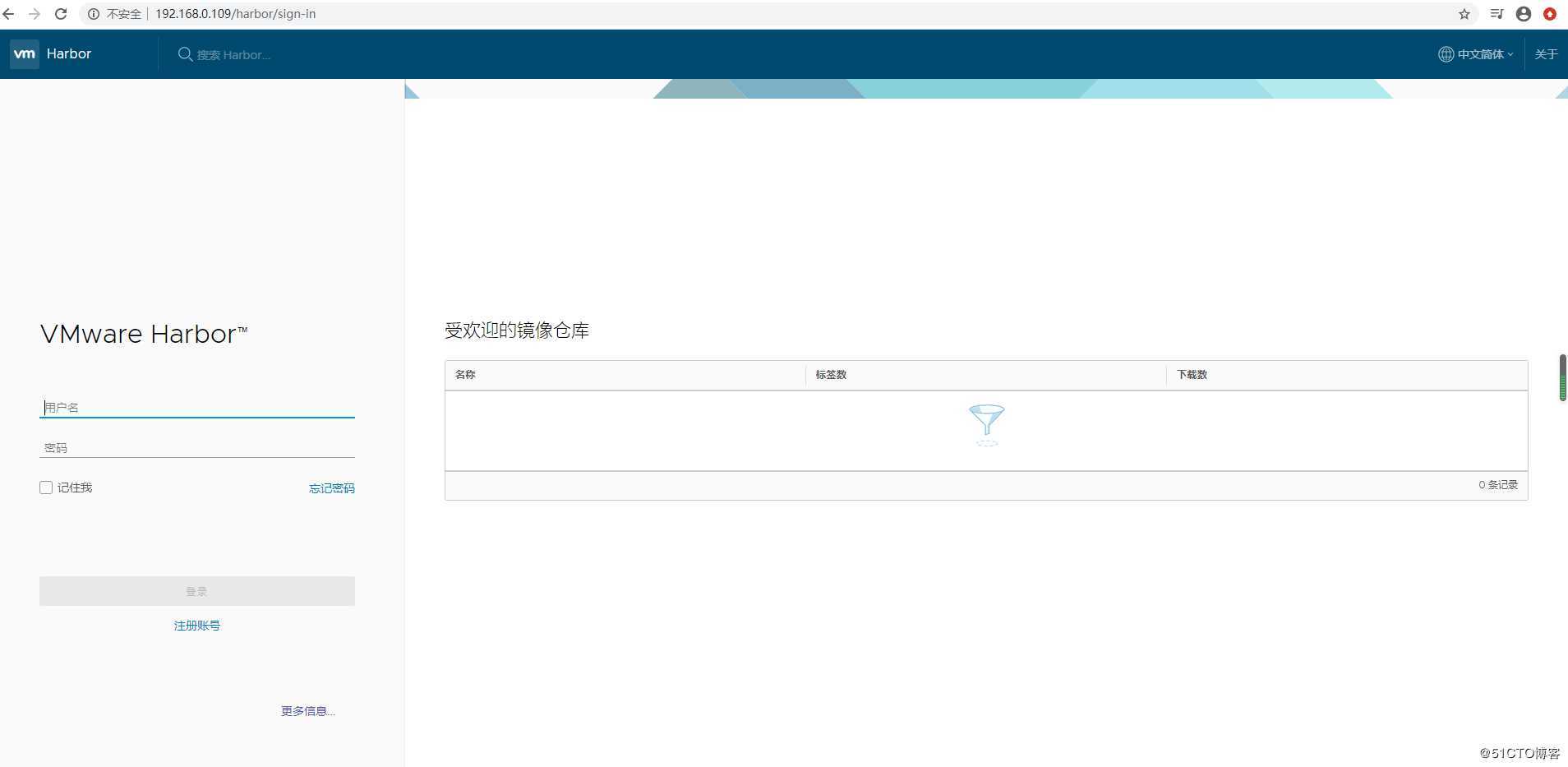1568x767 pixels.
Task: Sort by the 下载数 column header
Action: coord(1192,375)
